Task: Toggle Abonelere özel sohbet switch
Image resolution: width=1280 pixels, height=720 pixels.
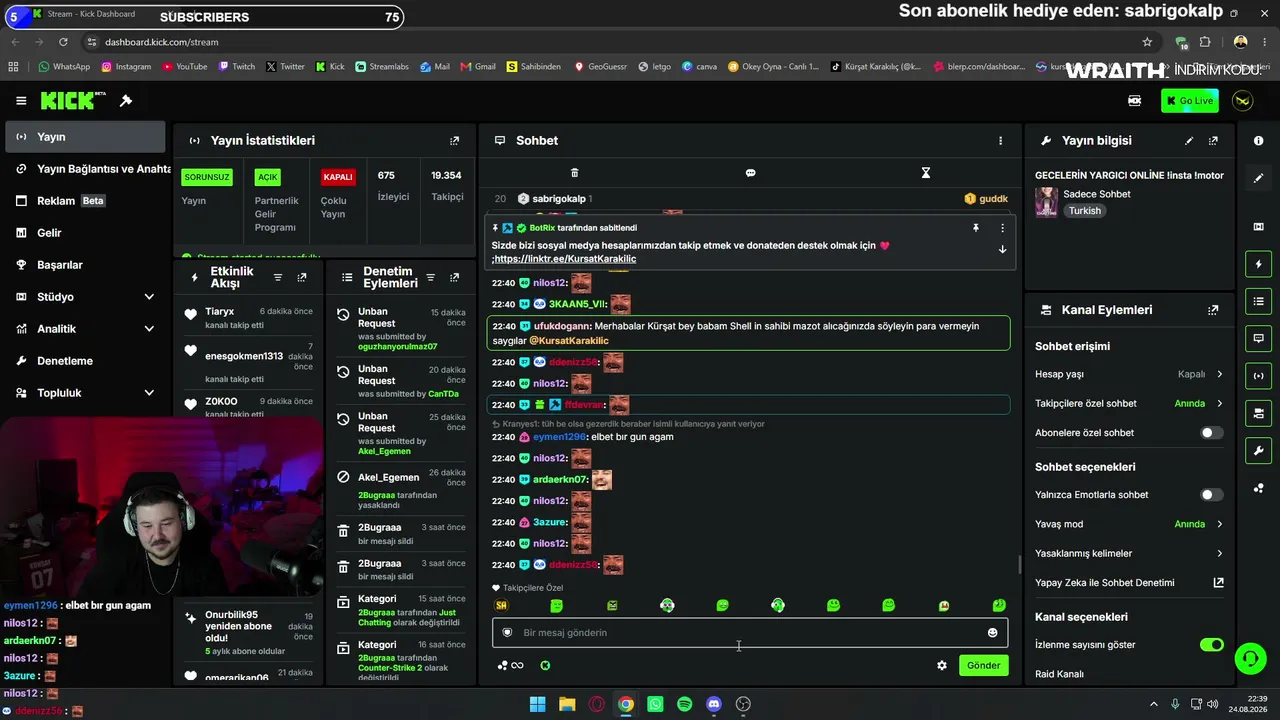Action: 1211,433
